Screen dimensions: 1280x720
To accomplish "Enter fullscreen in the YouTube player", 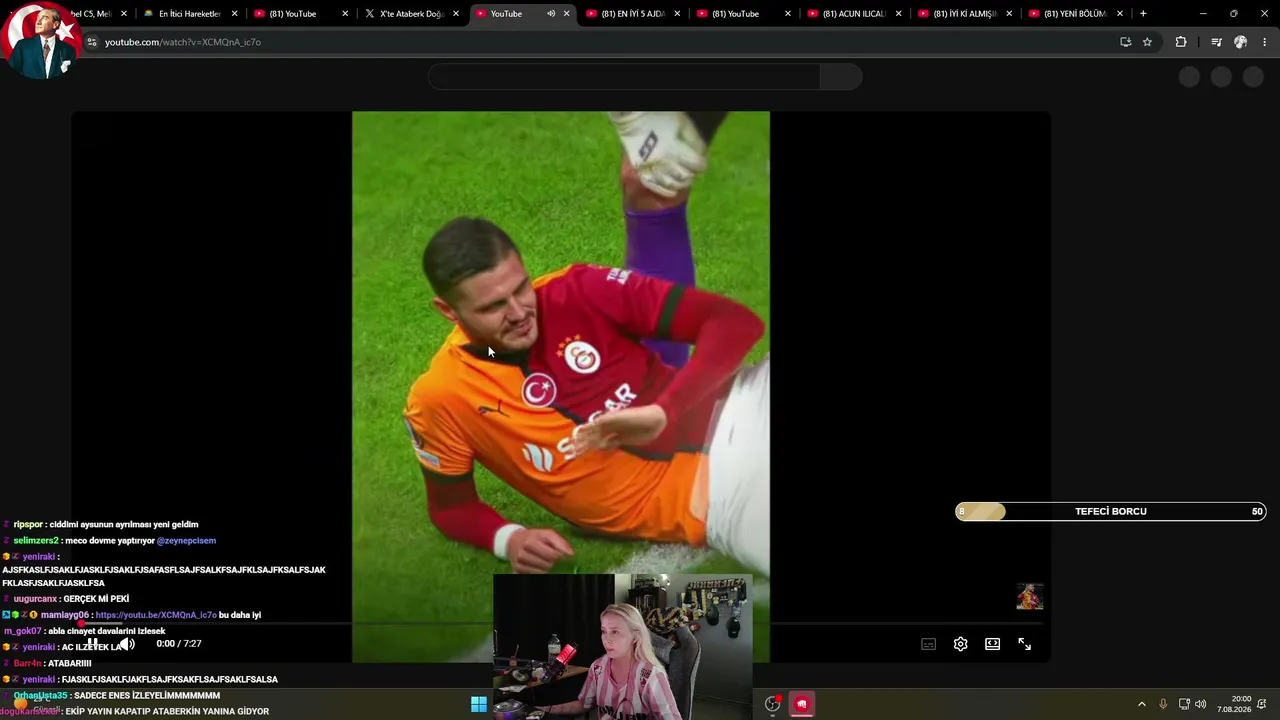I will (x=1024, y=644).
